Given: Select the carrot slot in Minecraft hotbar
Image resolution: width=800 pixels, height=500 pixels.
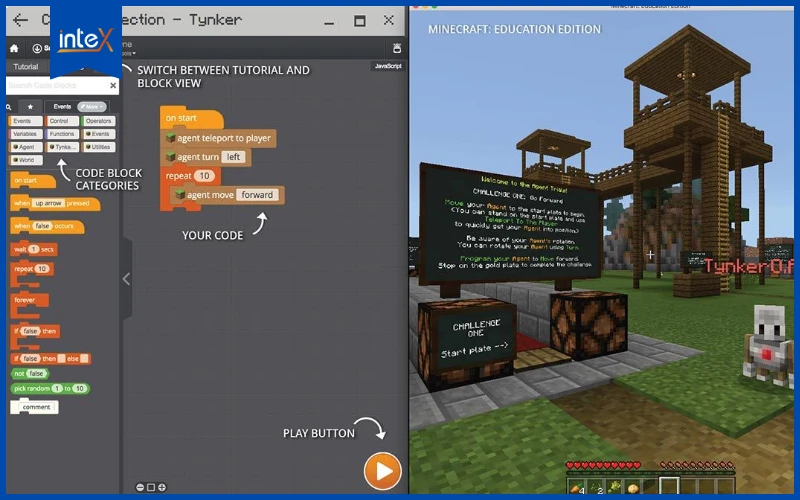Looking at the screenshot, I should pyautogui.click(x=577, y=487).
